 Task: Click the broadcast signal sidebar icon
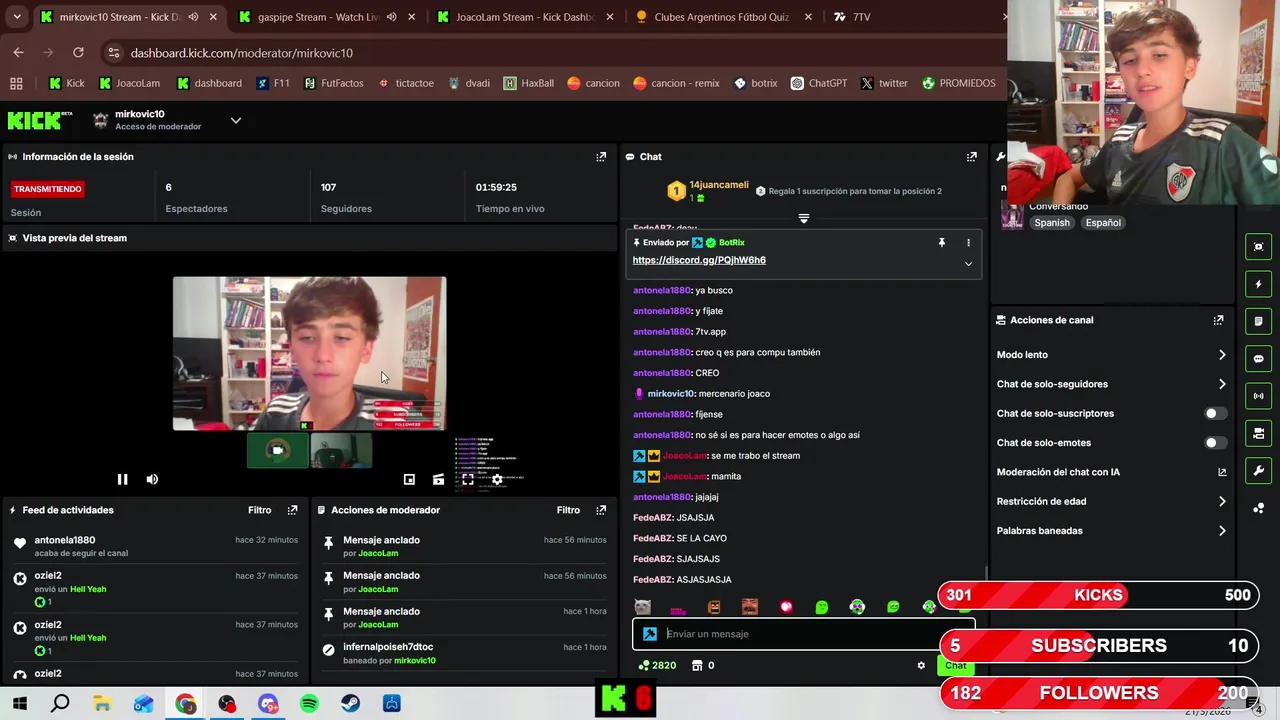1259,396
